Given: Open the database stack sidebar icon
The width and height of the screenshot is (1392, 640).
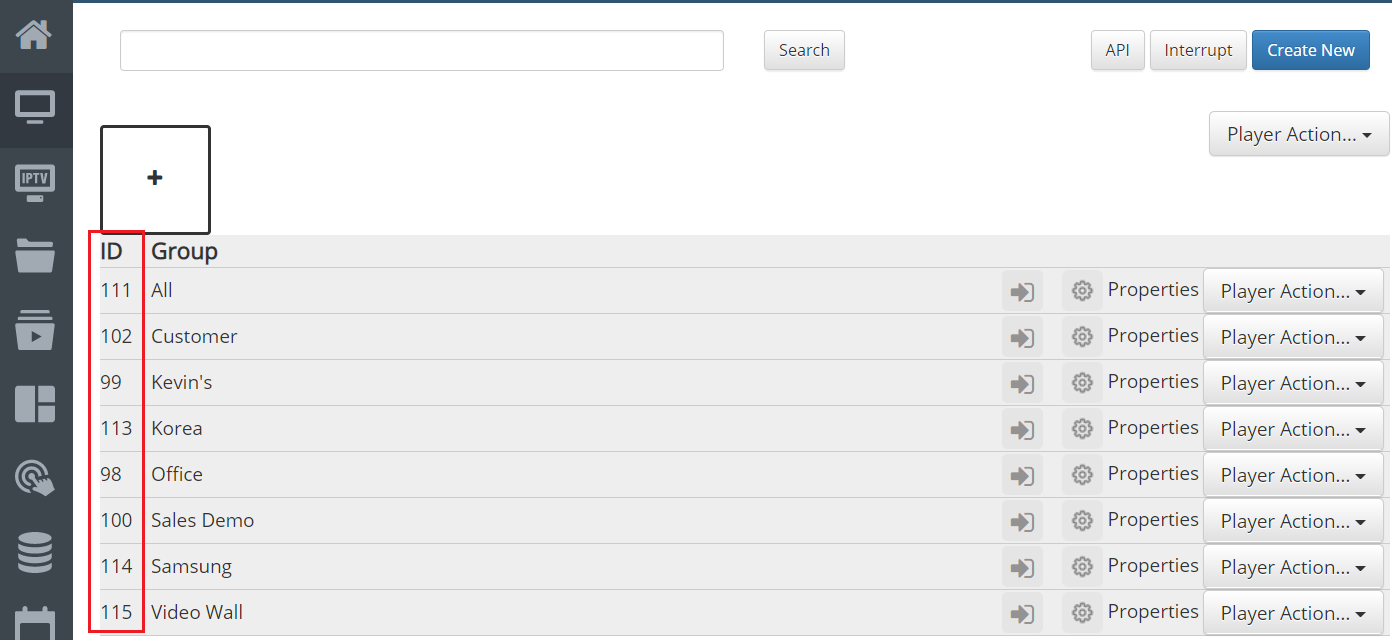Looking at the screenshot, I should tap(35, 552).
